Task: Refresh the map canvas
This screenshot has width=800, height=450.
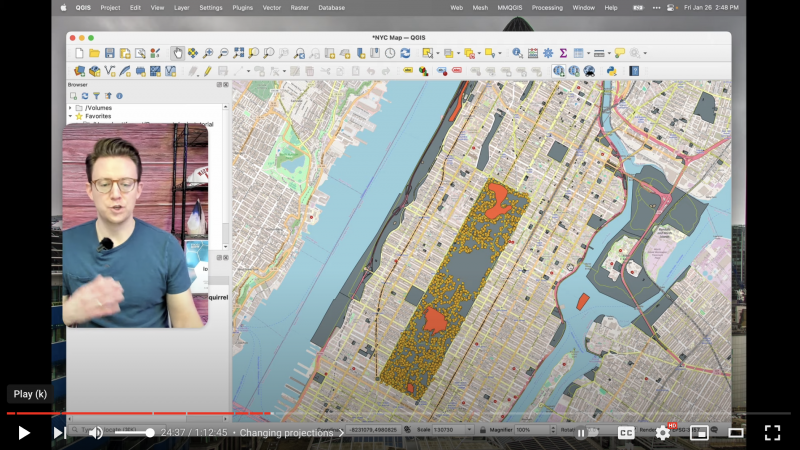Action: point(405,53)
